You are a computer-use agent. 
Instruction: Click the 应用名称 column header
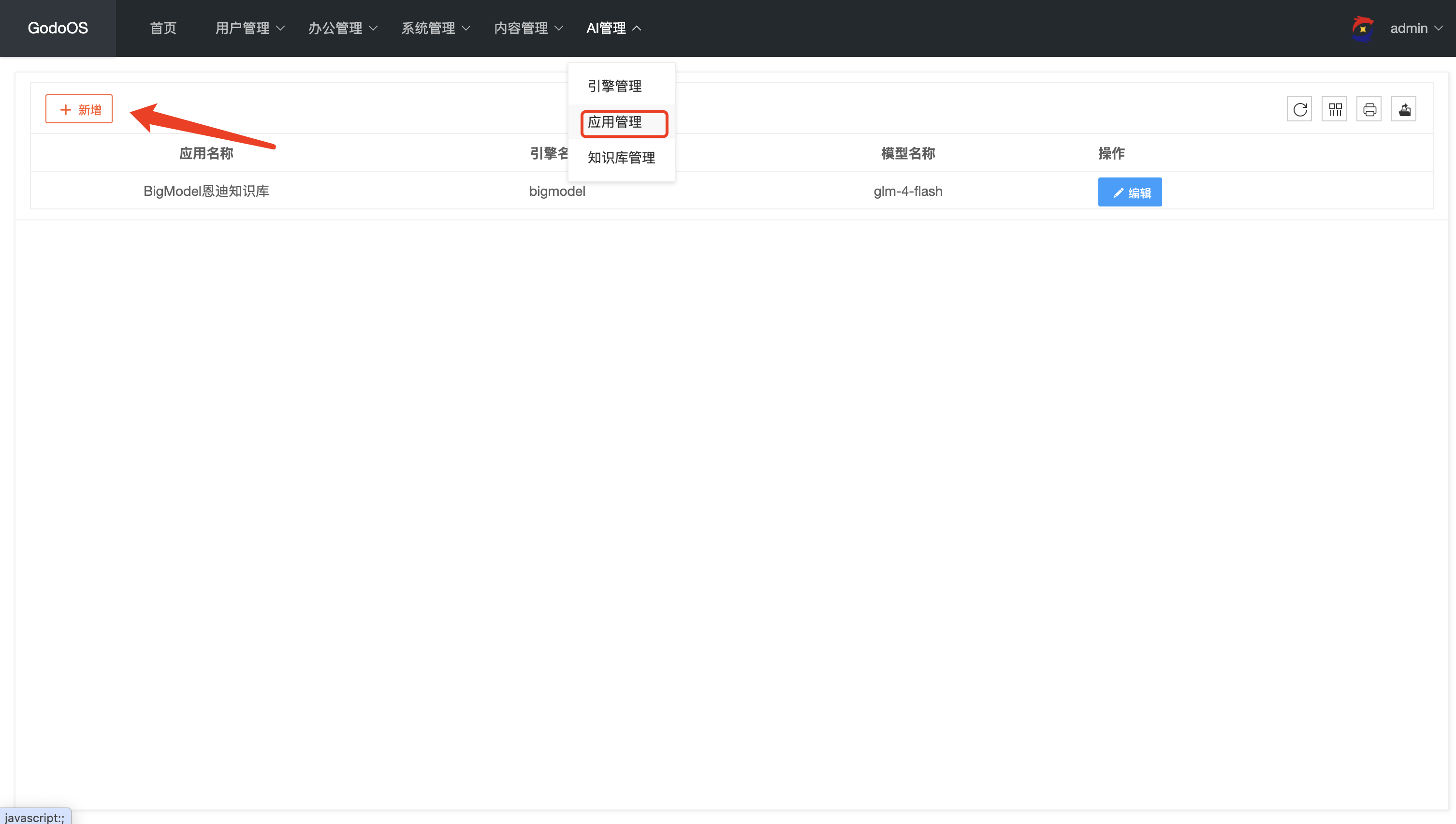coord(206,153)
